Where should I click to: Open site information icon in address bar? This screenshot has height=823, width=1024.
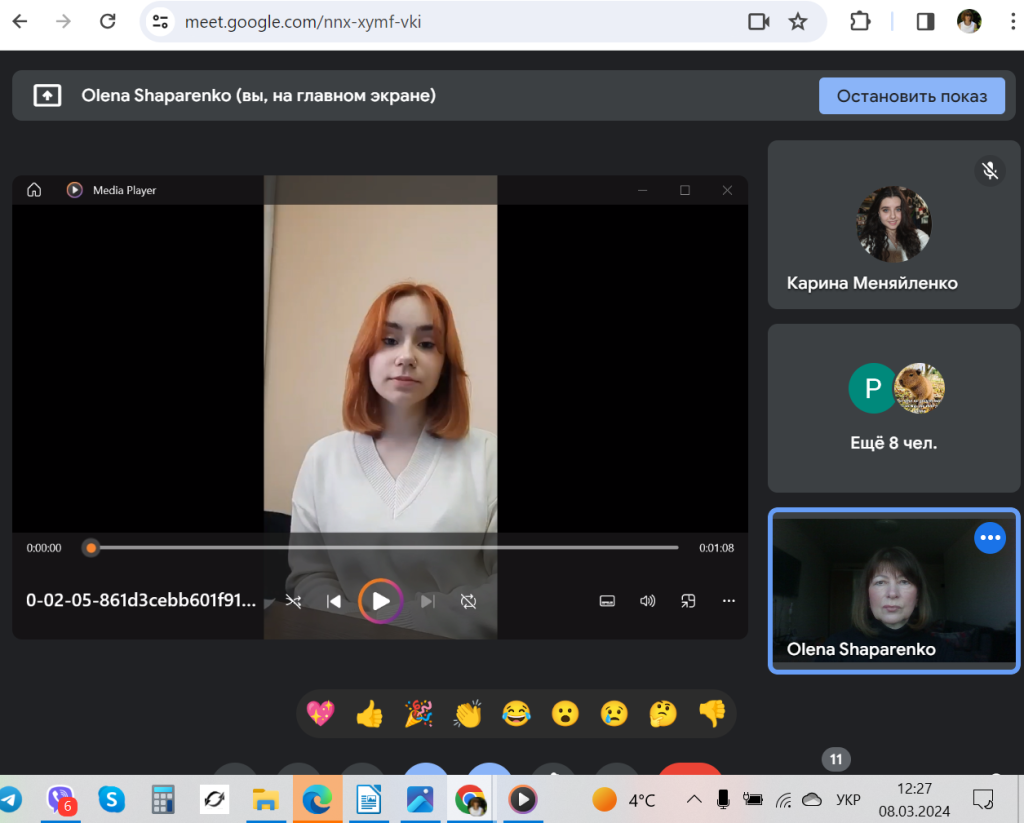click(161, 22)
